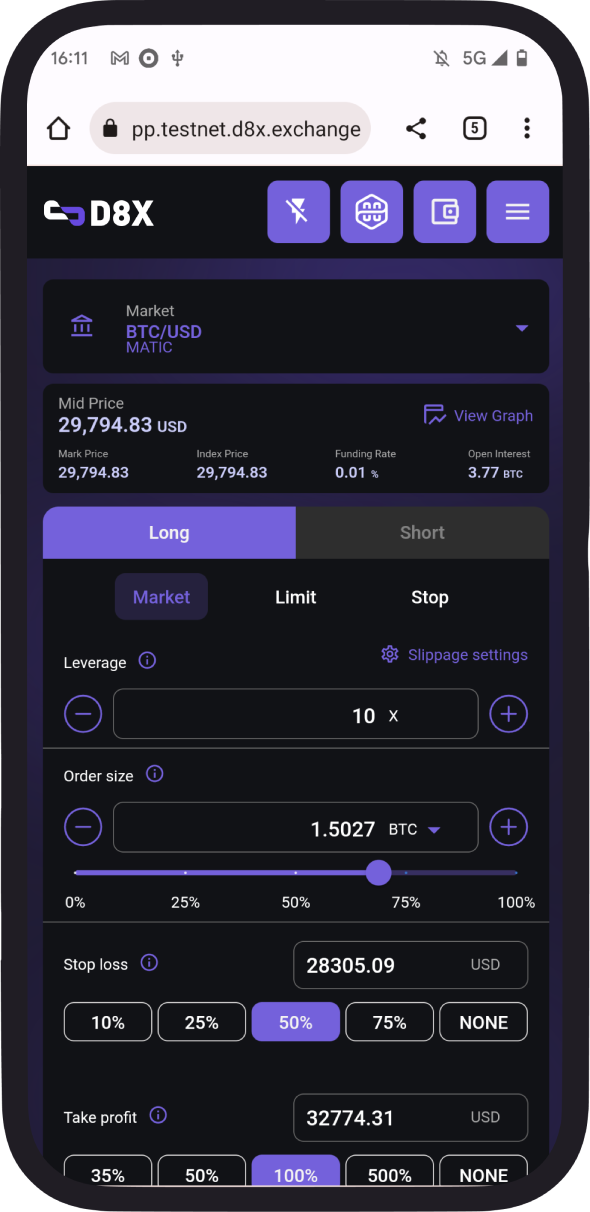
Task: Select the 50% stop loss option
Action: click(x=295, y=1021)
